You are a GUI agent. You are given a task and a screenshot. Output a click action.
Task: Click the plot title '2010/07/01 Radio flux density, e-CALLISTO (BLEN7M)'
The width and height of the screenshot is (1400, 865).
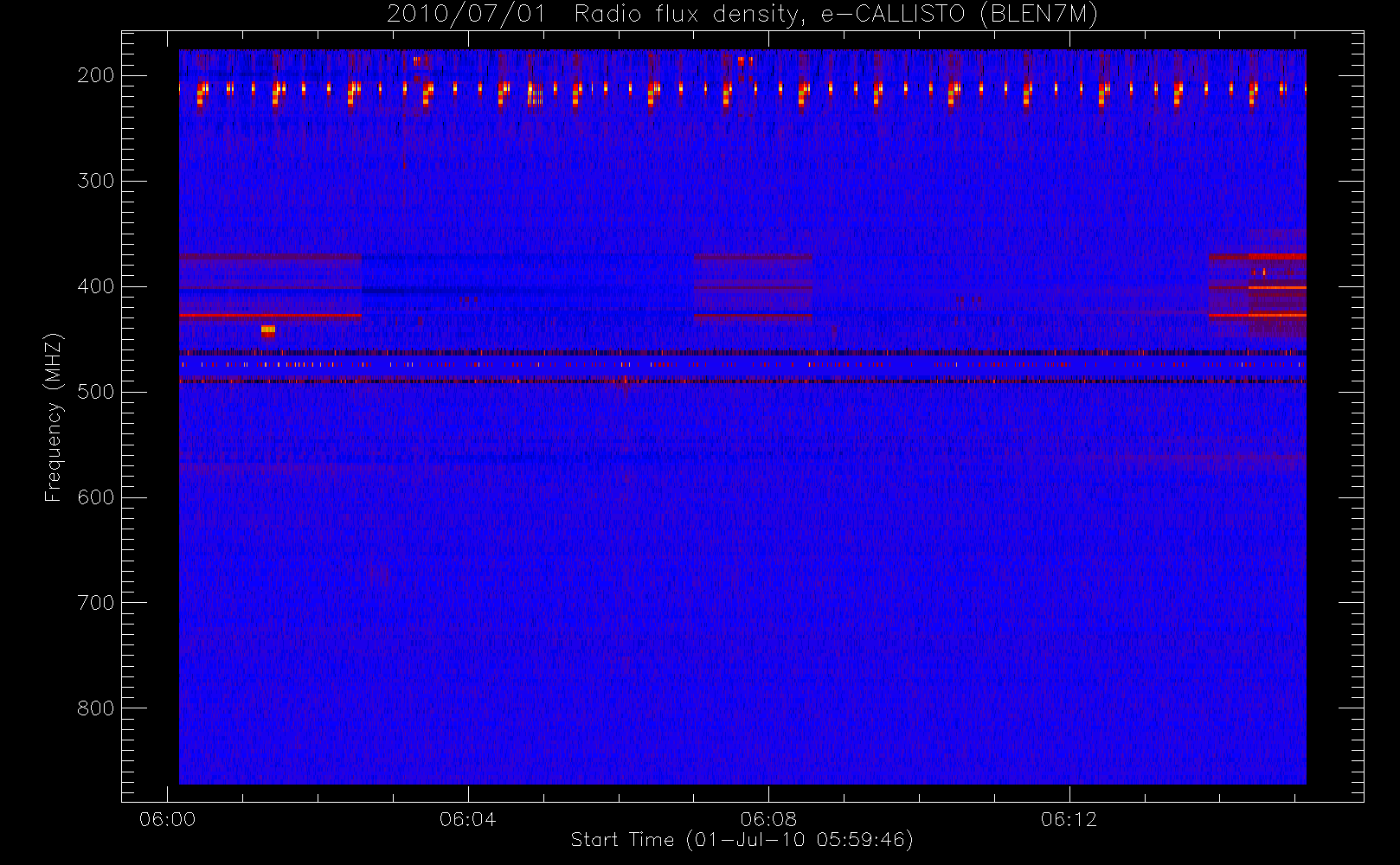742,15
